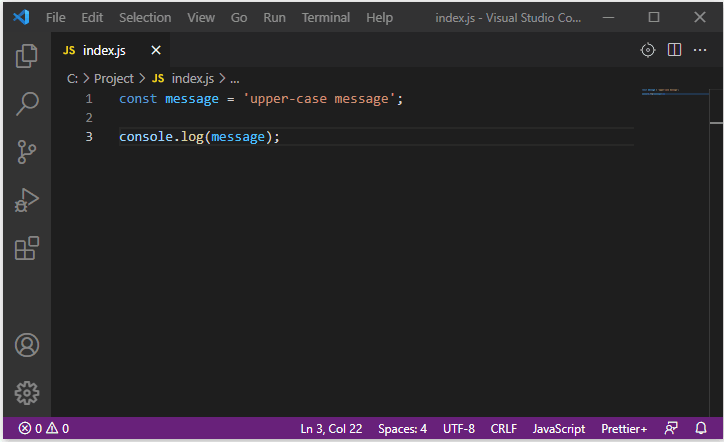Minimize the VS Code window
Image resolution: width=724 pixels, height=442 pixels.
[609, 18]
